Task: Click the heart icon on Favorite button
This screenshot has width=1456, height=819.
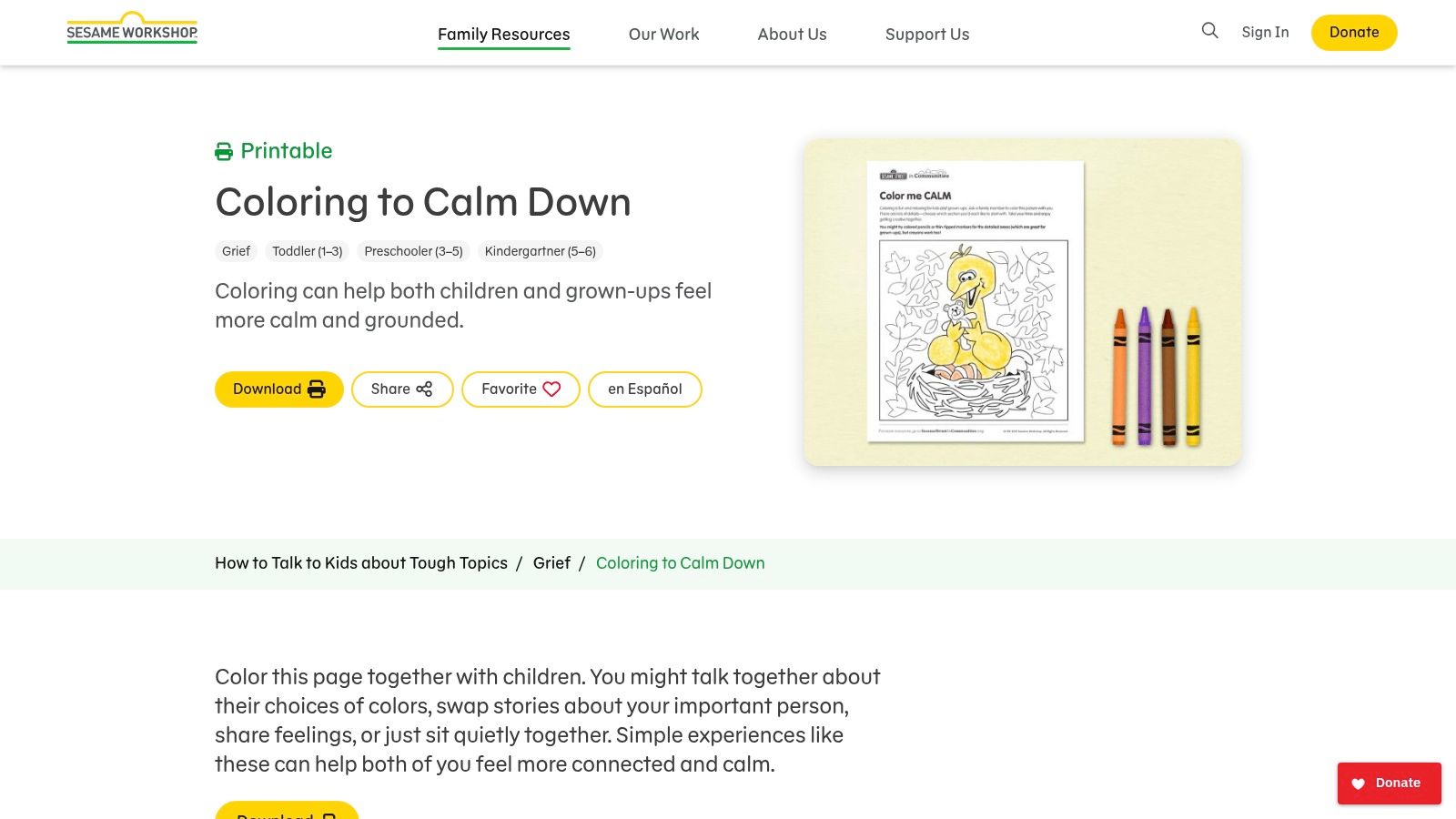Action: (551, 389)
